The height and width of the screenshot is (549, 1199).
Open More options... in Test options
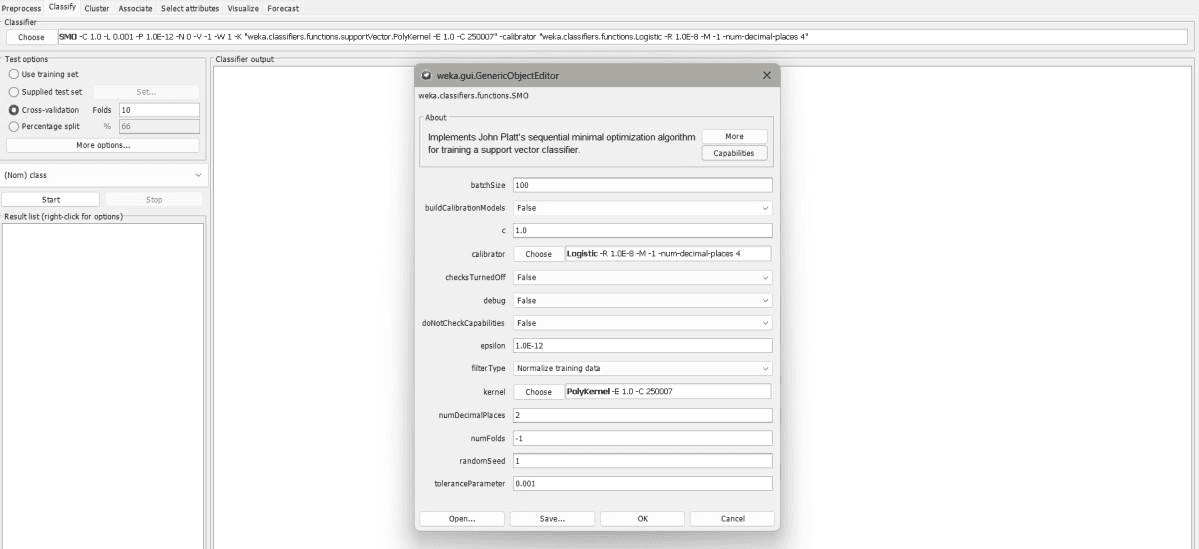point(102,145)
